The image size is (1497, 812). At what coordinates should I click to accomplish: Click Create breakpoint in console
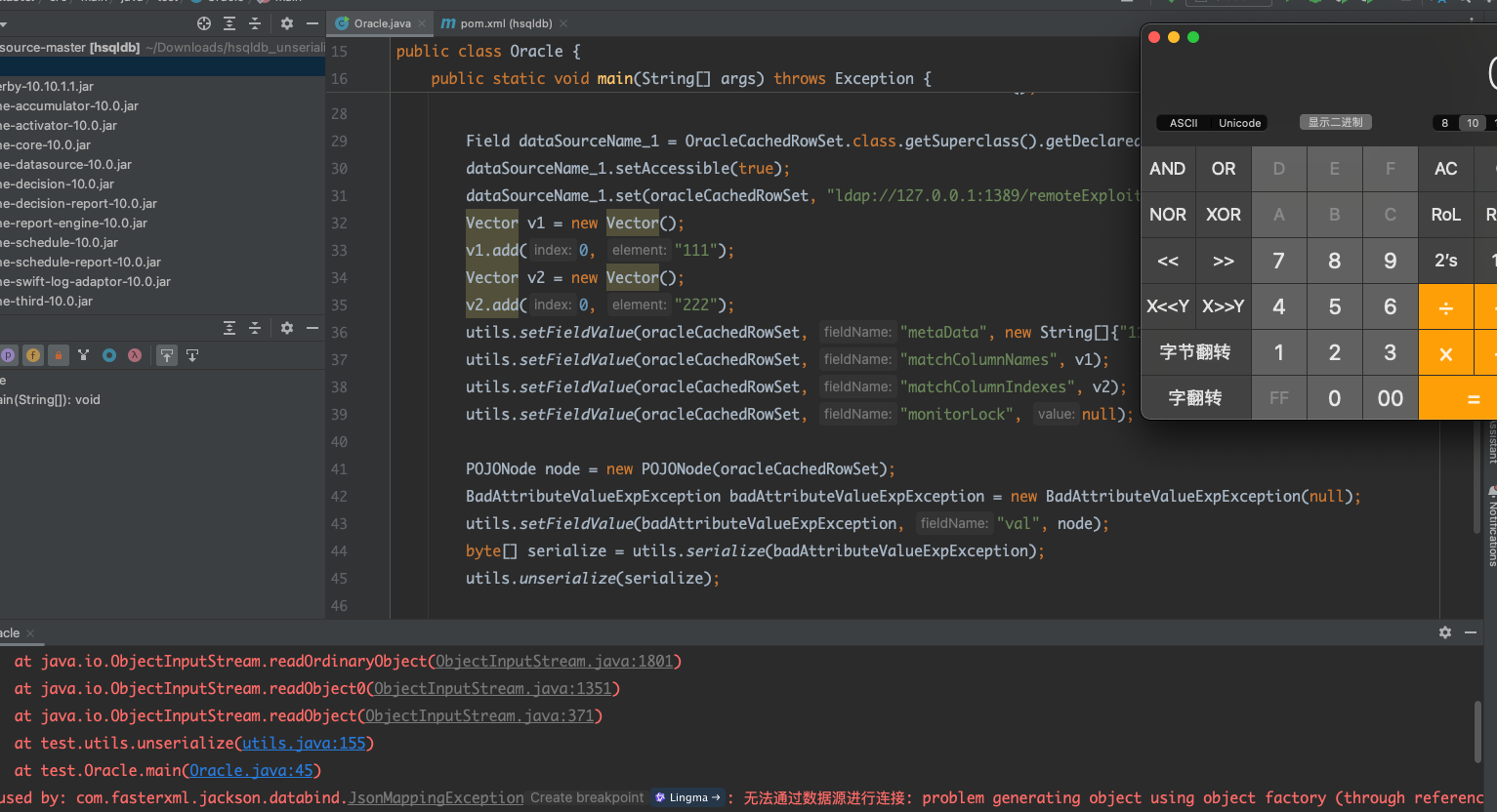(587, 797)
